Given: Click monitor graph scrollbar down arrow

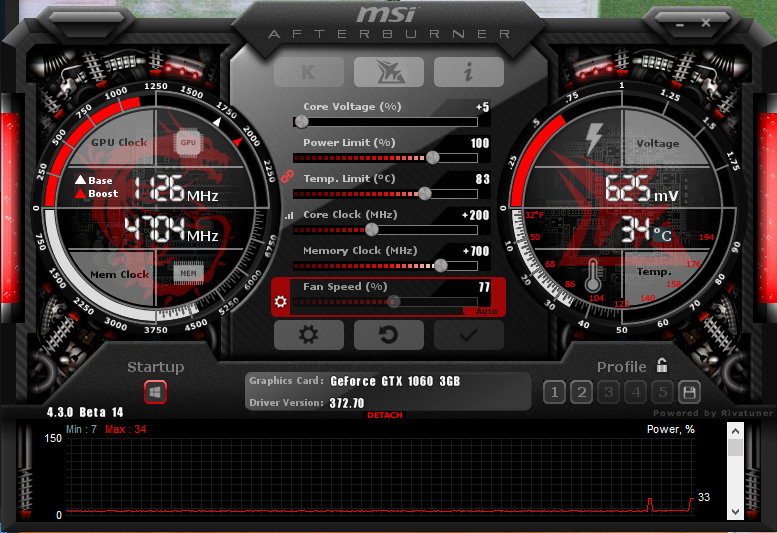Looking at the screenshot, I should (x=735, y=512).
